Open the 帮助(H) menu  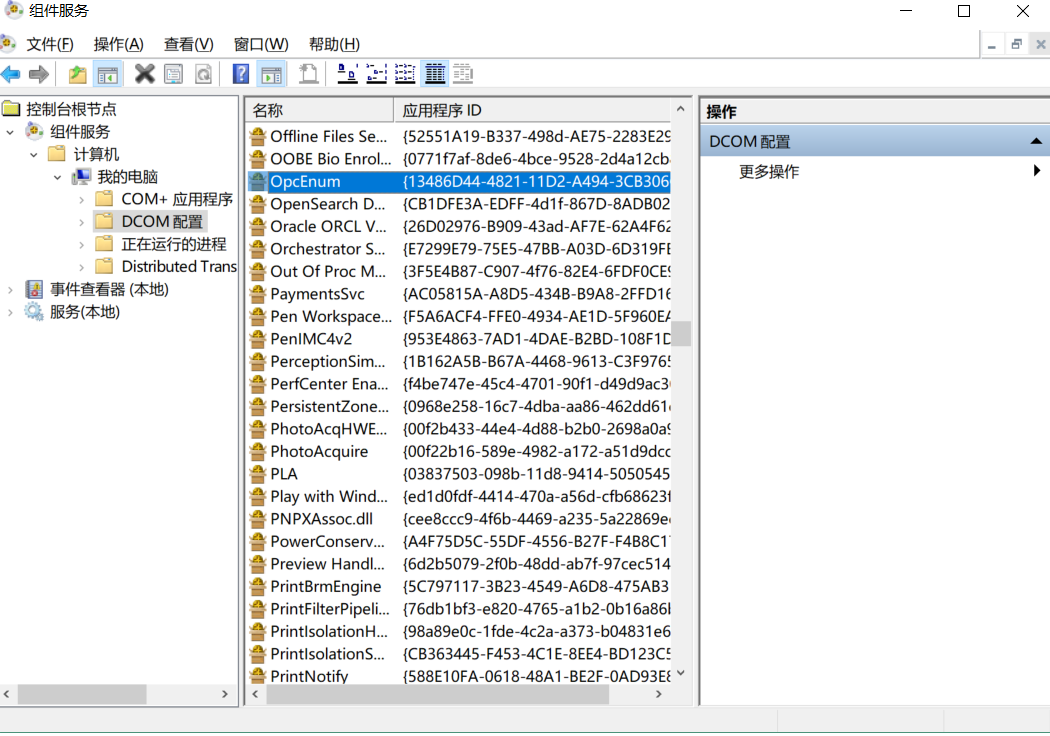(x=334, y=44)
